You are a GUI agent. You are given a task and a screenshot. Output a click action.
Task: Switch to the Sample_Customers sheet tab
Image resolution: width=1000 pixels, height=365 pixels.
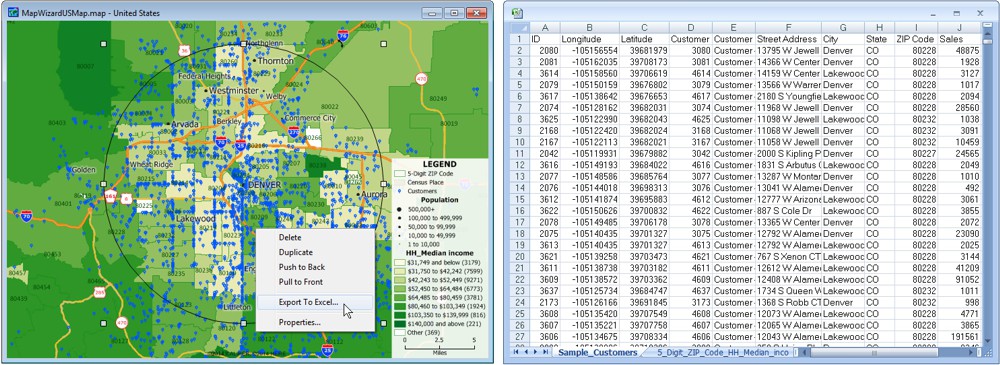click(x=597, y=352)
